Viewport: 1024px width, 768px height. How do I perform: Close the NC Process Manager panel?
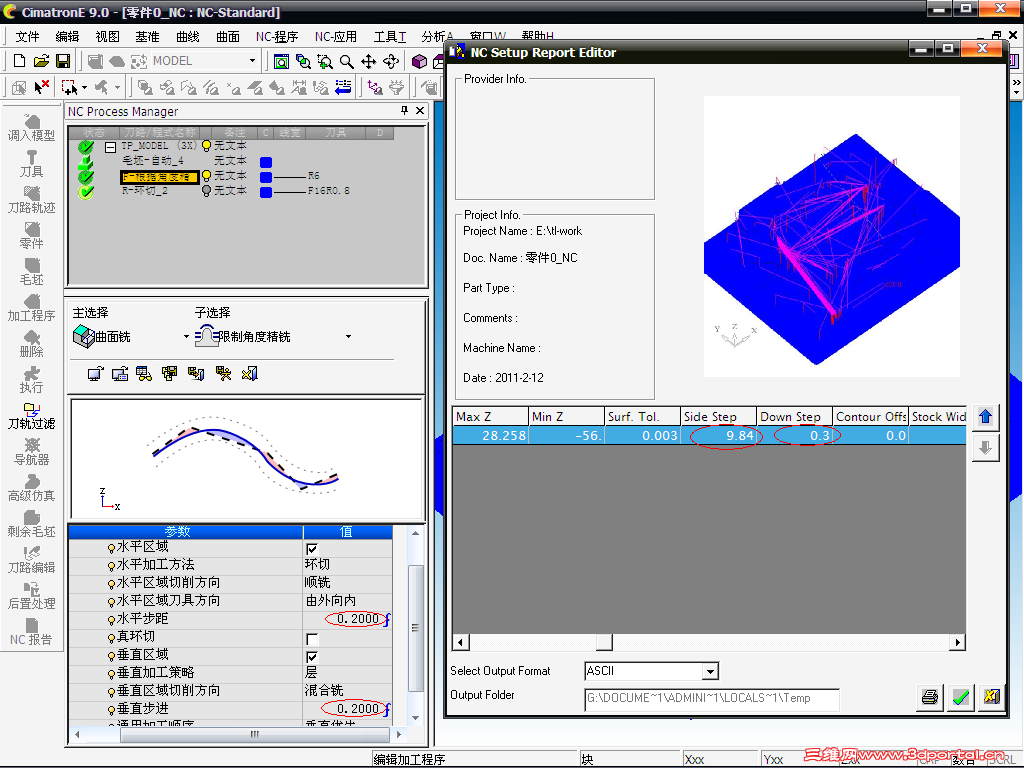(420, 111)
